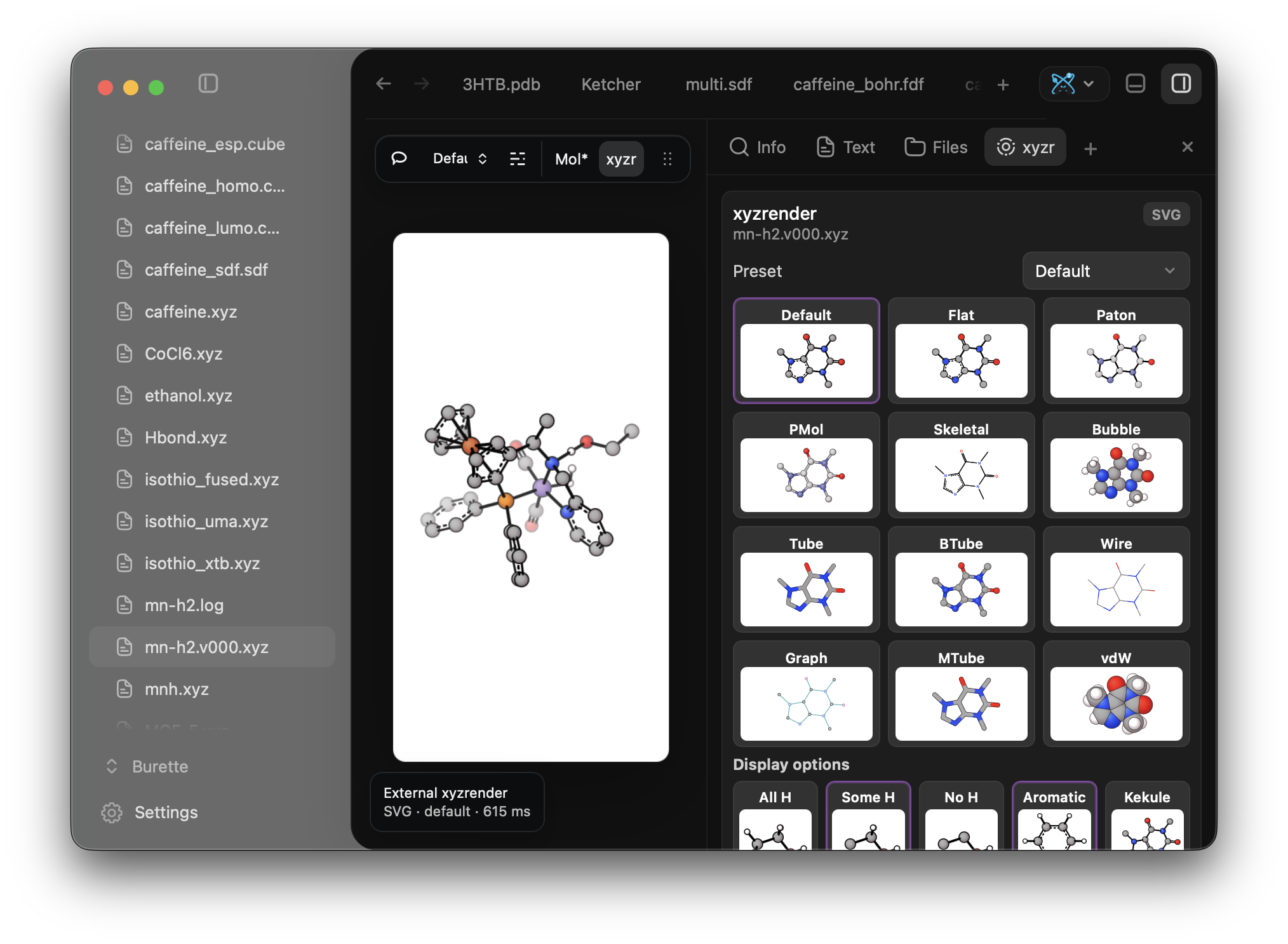The width and height of the screenshot is (1288, 944).
Task: Switch to the caffeine_bohr.fdf tab
Action: (859, 84)
